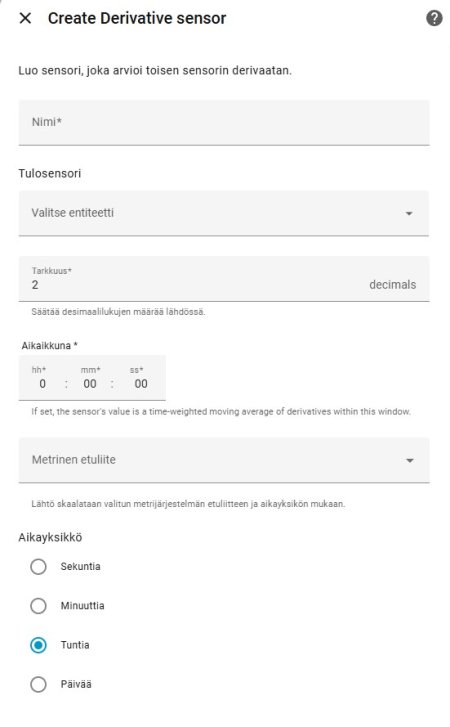Viewport: 450px width, 727px height.
Task: Select the Sekuntia label text
Action: (80, 567)
